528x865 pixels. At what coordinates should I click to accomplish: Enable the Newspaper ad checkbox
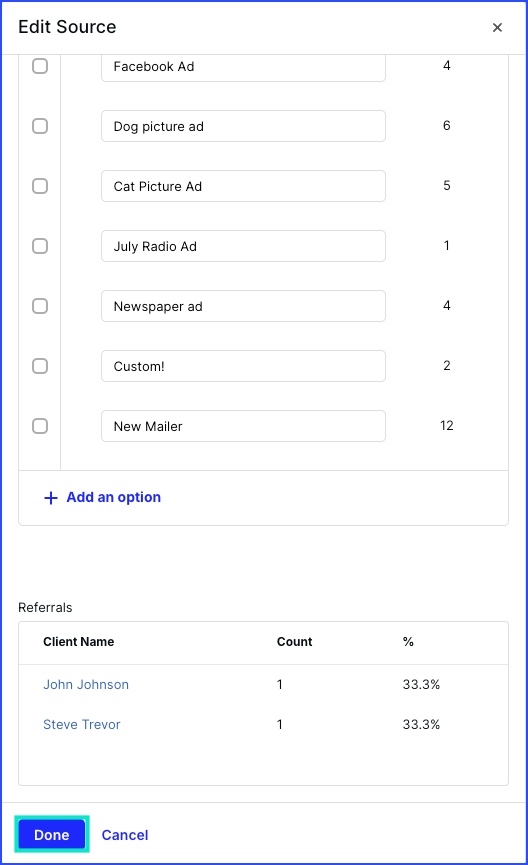click(x=40, y=306)
